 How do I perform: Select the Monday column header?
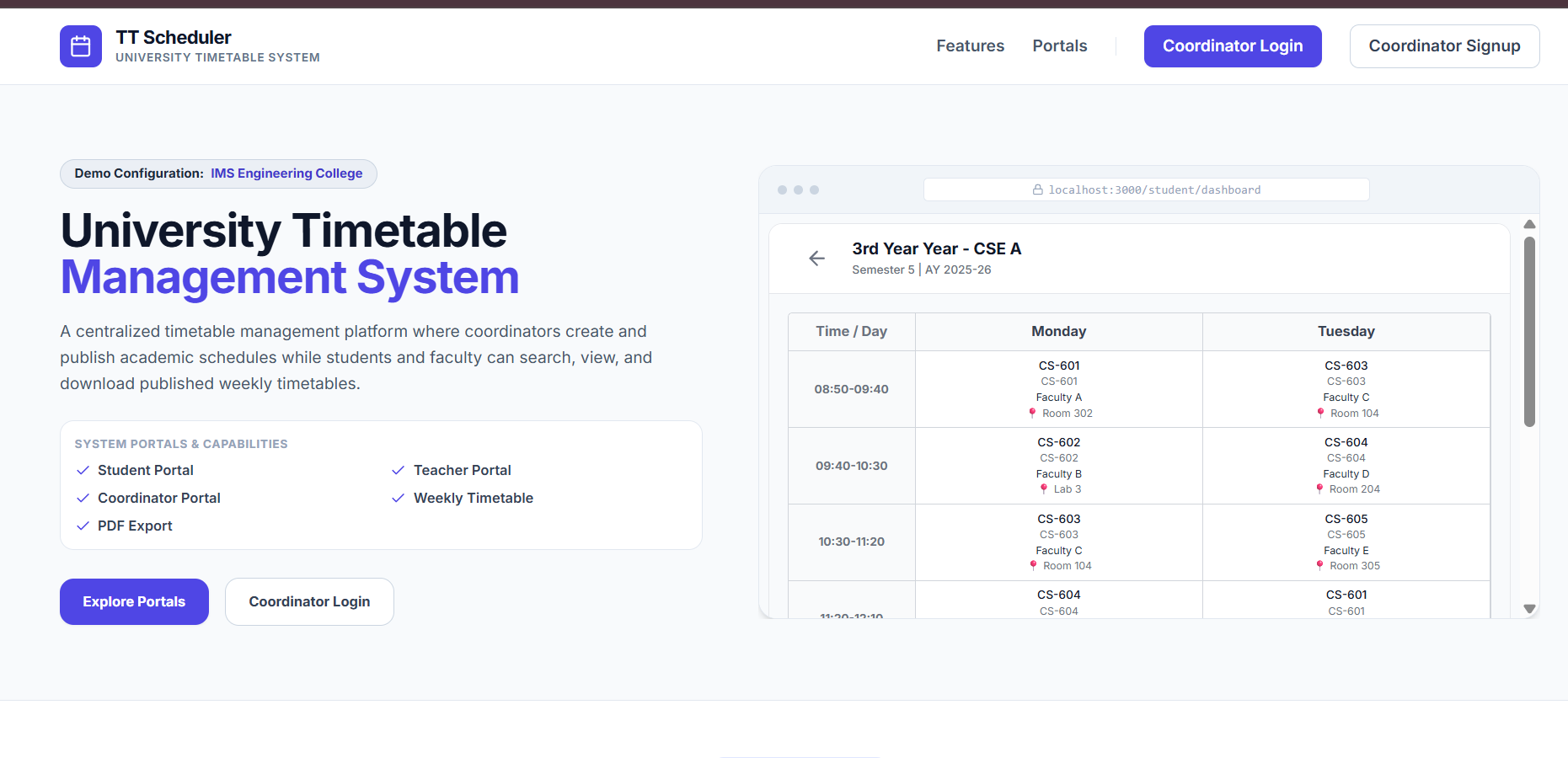(x=1059, y=332)
